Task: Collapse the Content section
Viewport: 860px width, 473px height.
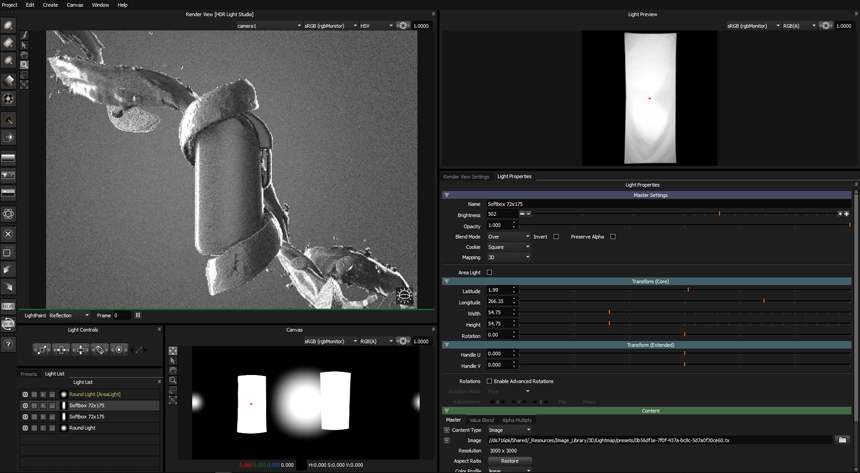Action: pos(446,410)
